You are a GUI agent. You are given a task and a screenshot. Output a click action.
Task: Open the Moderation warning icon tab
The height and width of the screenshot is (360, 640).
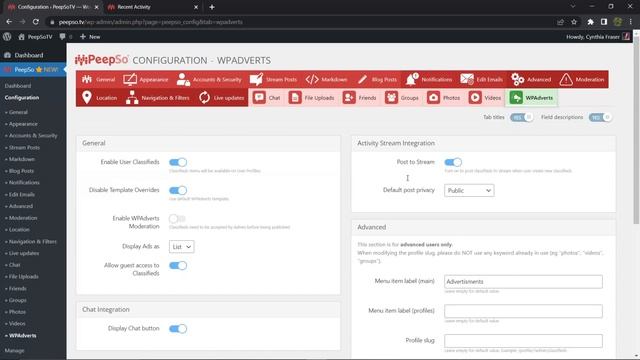pyautogui.click(x=566, y=79)
